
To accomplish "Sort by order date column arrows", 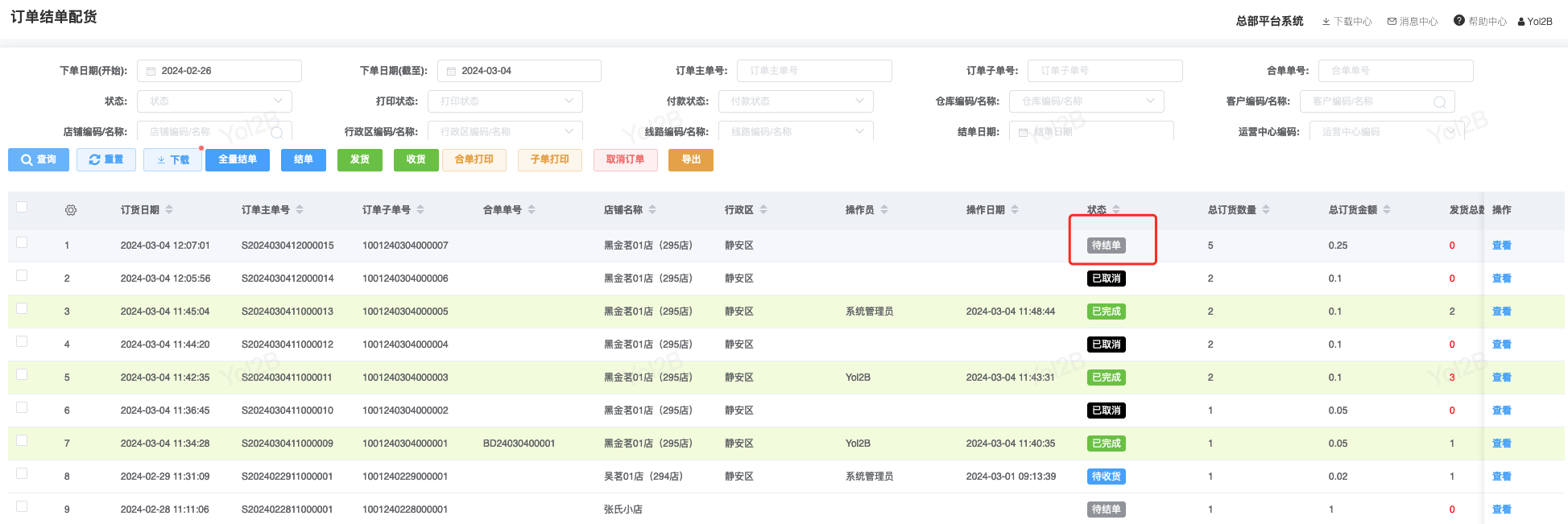I will 169,210.
